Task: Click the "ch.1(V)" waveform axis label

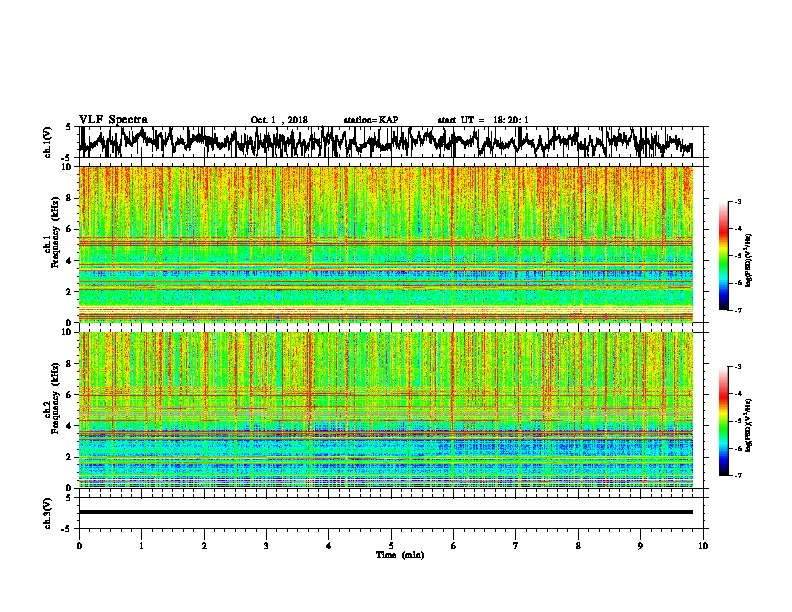Action: click(48, 142)
